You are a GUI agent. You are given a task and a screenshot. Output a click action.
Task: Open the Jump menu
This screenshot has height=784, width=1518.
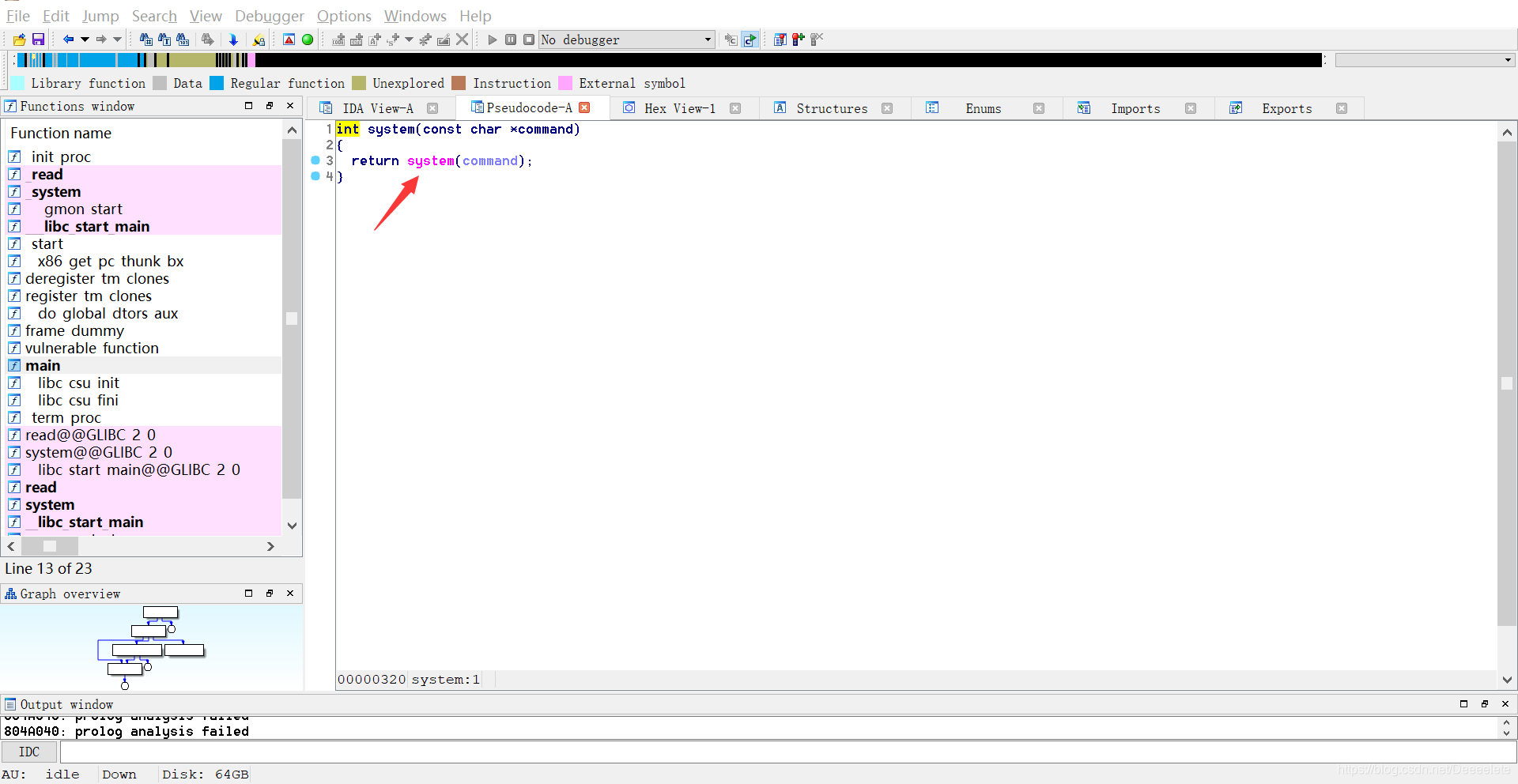click(x=100, y=16)
